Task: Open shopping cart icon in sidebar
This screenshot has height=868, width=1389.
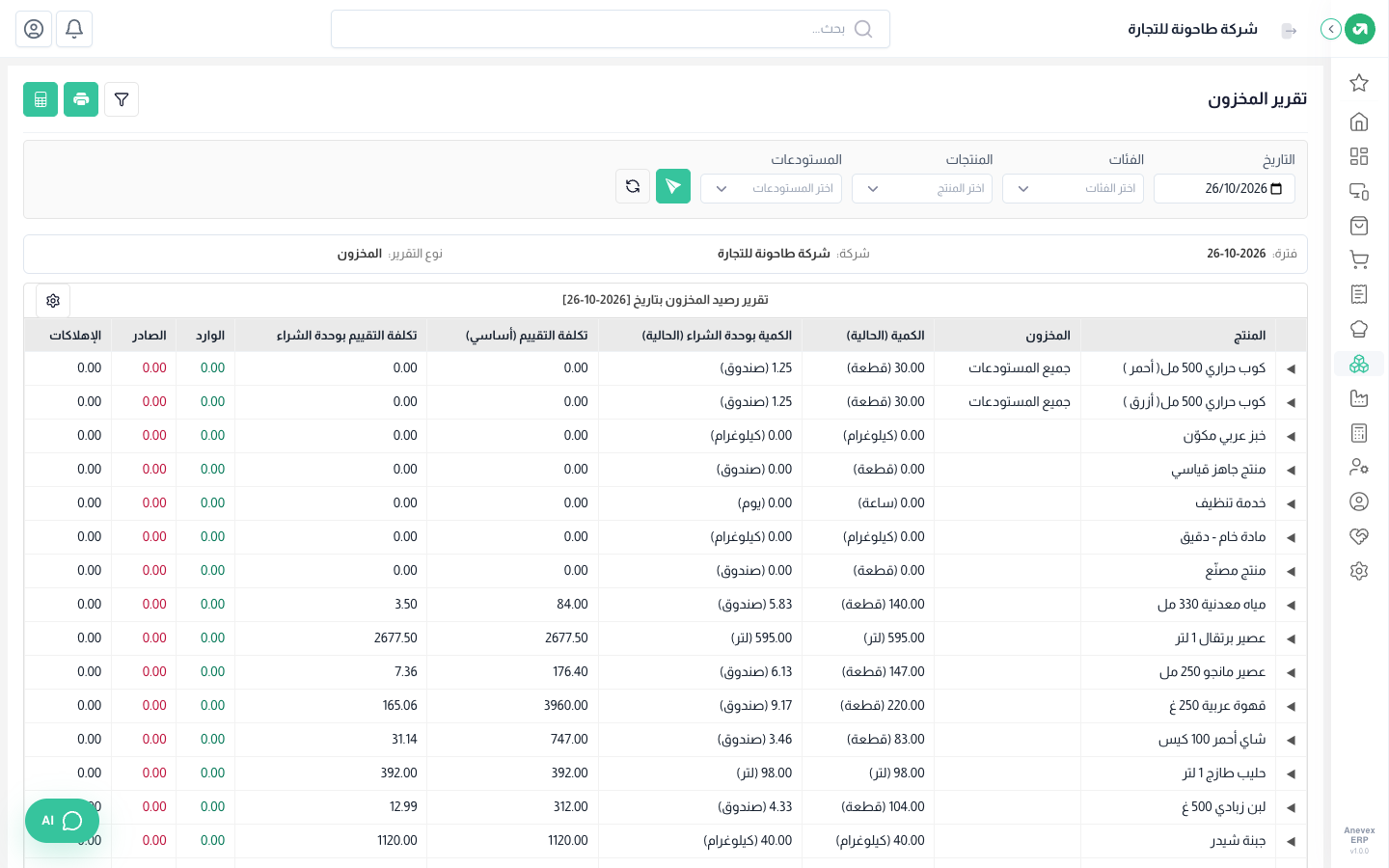Action: click(x=1359, y=259)
